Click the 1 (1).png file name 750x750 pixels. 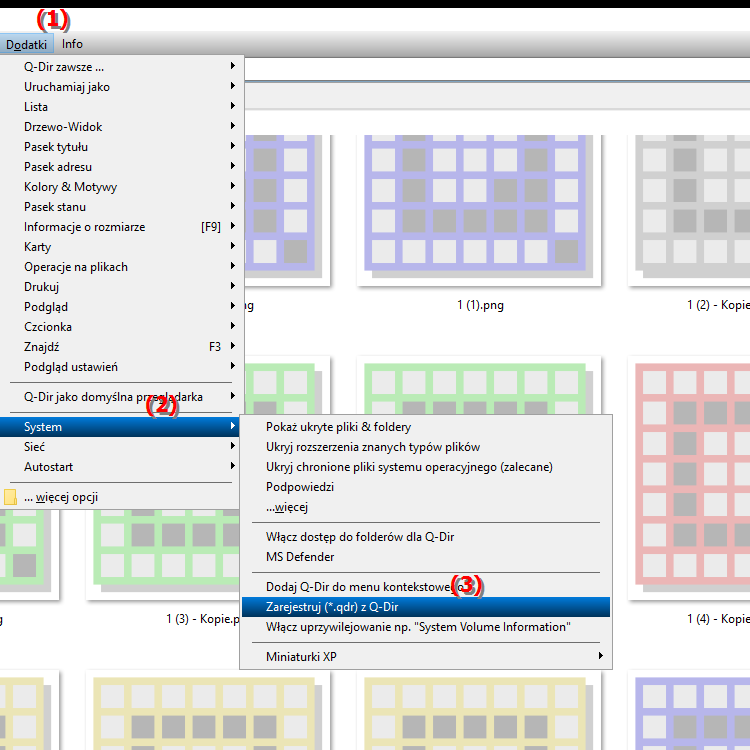coord(480,305)
